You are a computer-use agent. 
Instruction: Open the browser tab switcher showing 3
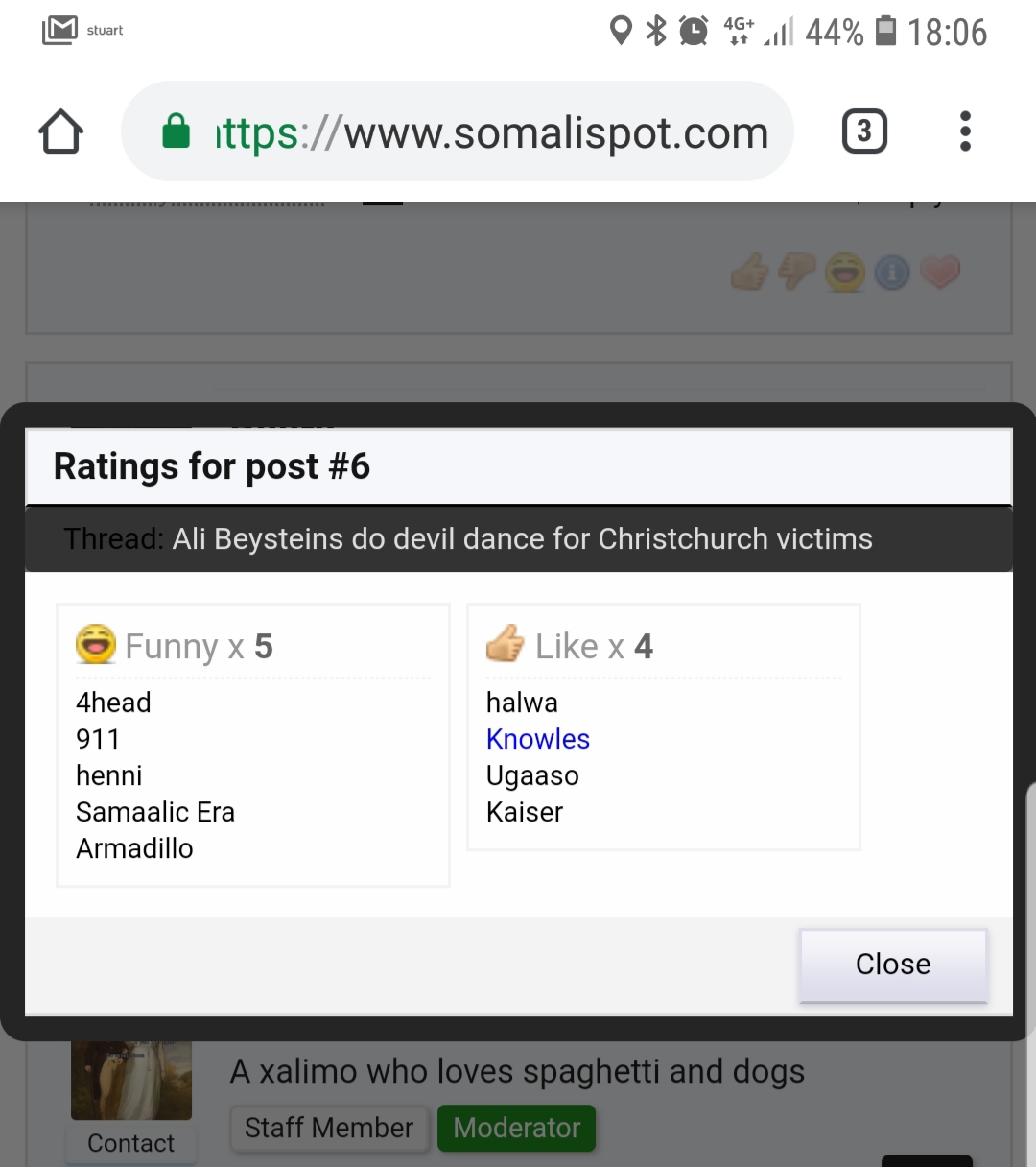(863, 131)
